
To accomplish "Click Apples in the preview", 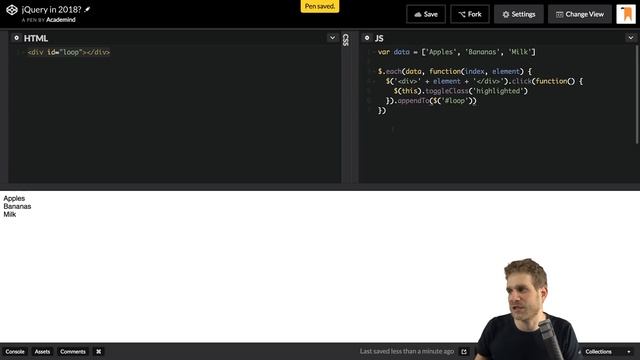I will [14, 198].
